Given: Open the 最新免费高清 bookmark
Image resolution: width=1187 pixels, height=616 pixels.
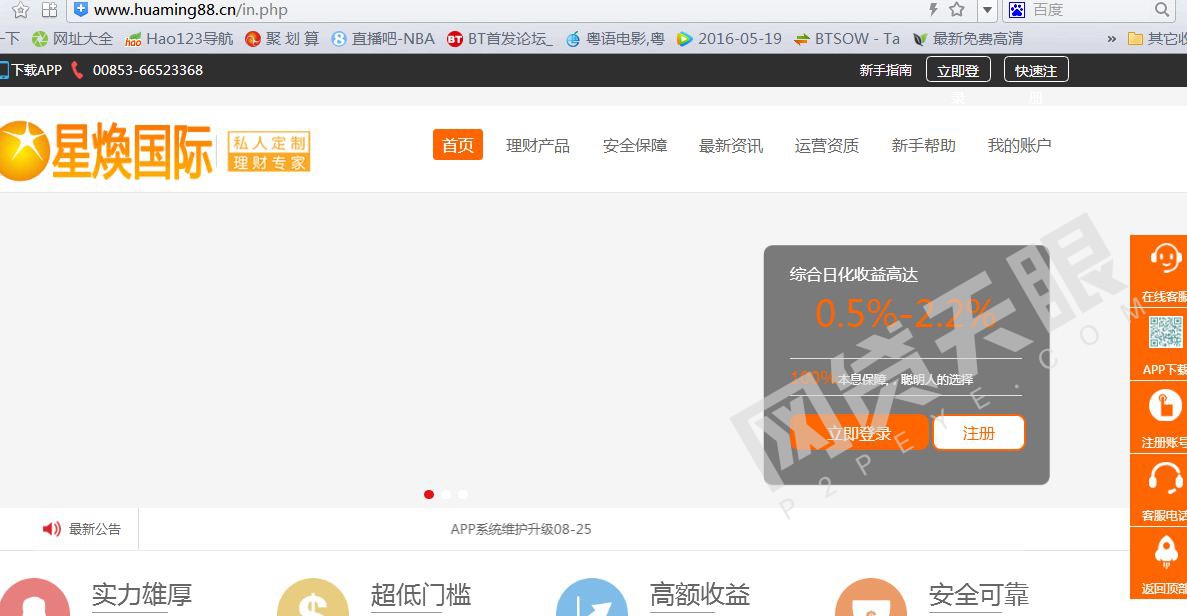Looking at the screenshot, I should pos(968,39).
